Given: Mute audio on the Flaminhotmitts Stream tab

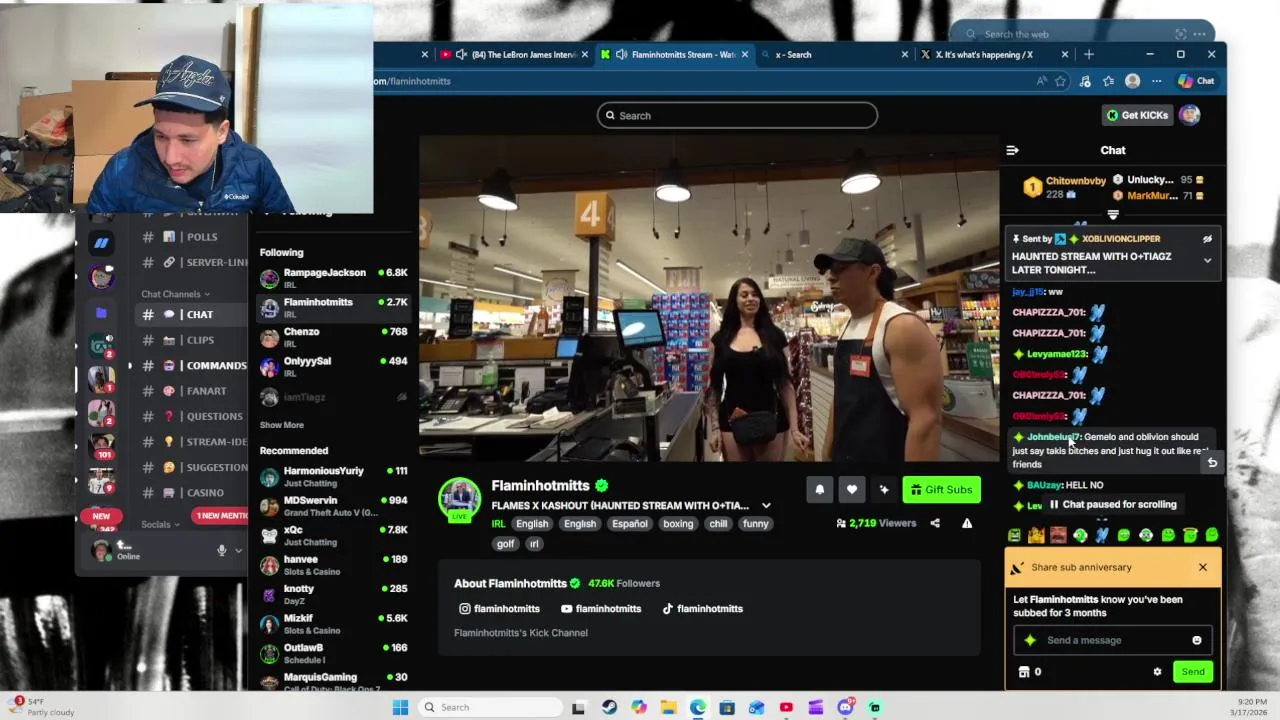Looking at the screenshot, I should tap(622, 55).
